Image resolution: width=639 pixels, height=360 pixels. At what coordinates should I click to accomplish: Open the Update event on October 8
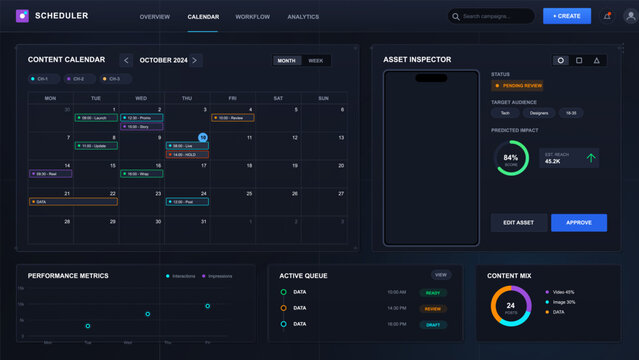[96, 146]
